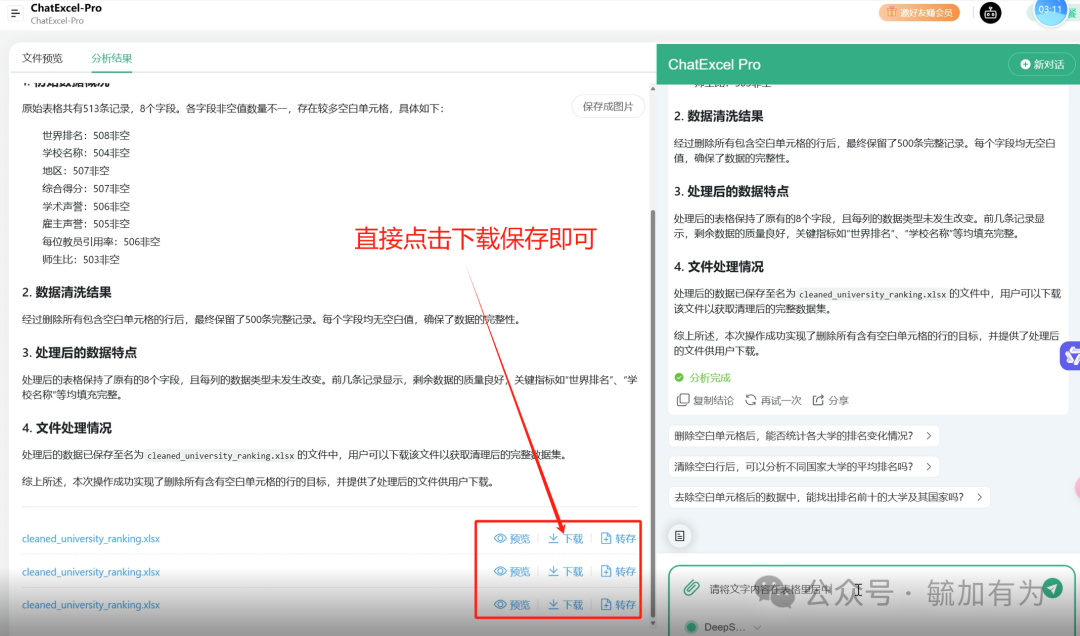Viewport: 1080px width, 636px height.
Task: Retry the analysis with 再试一次
Action: (773, 400)
